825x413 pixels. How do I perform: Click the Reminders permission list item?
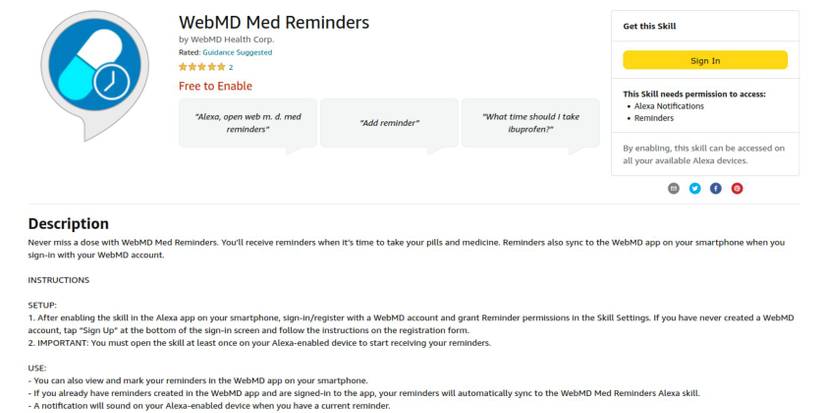tap(655, 117)
